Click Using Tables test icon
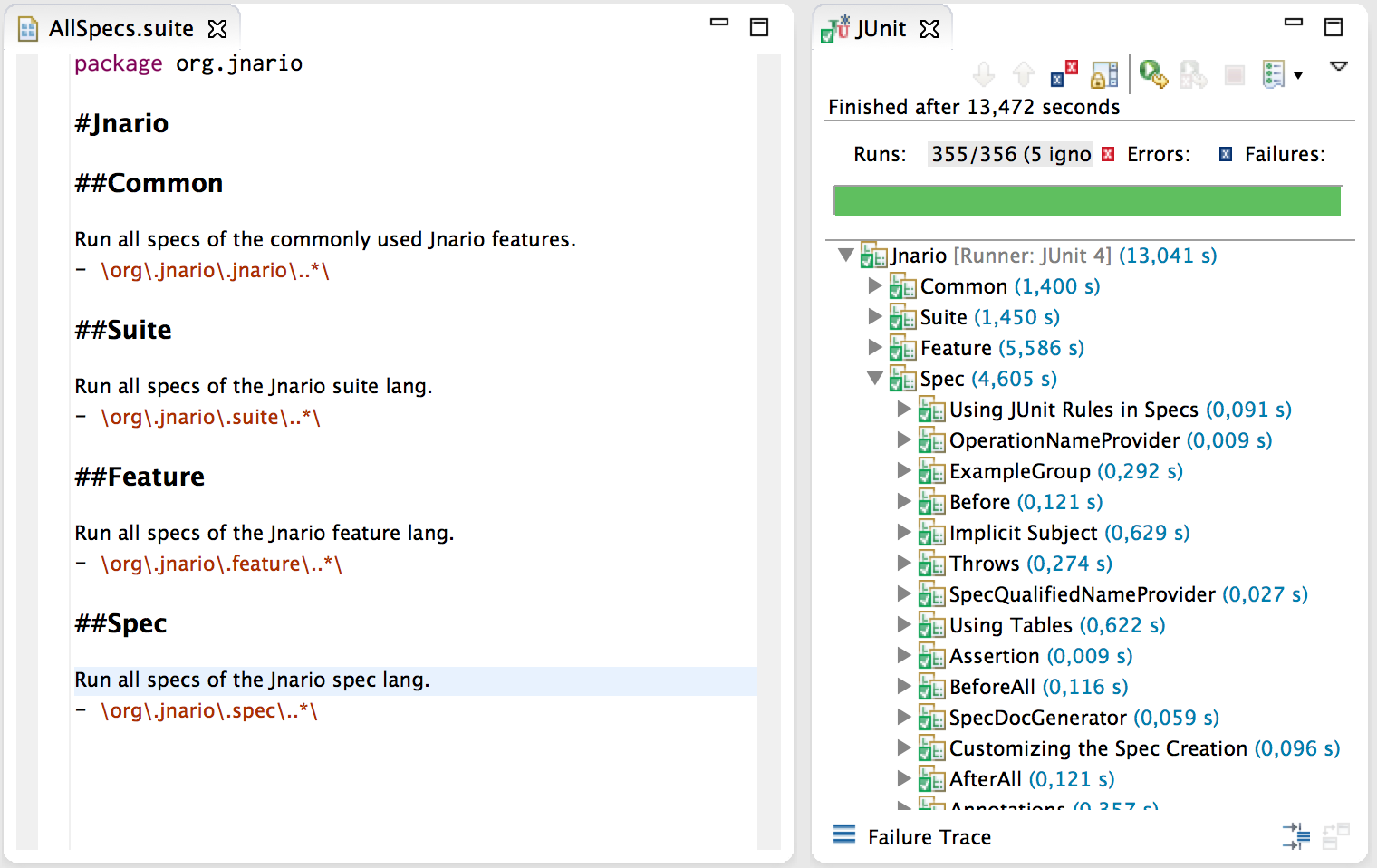The image size is (1377, 868). [931, 625]
